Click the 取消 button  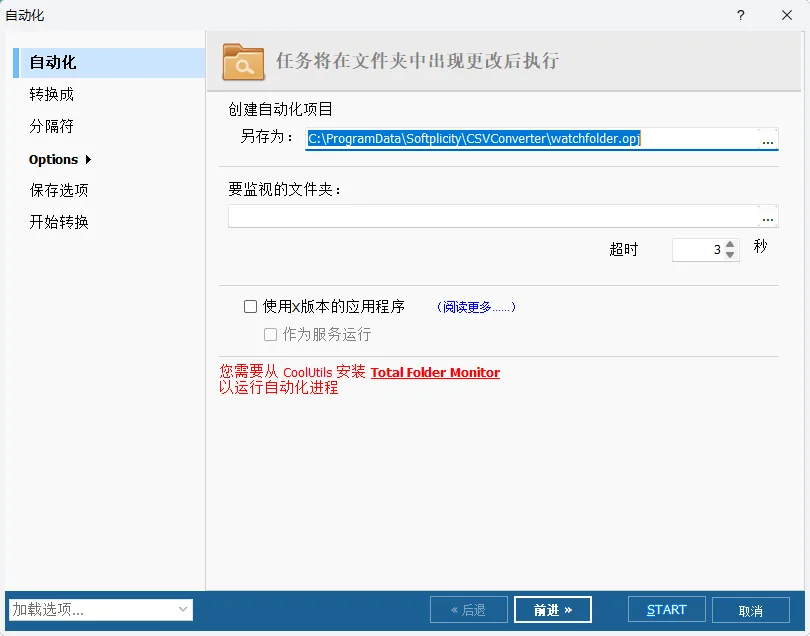point(751,611)
